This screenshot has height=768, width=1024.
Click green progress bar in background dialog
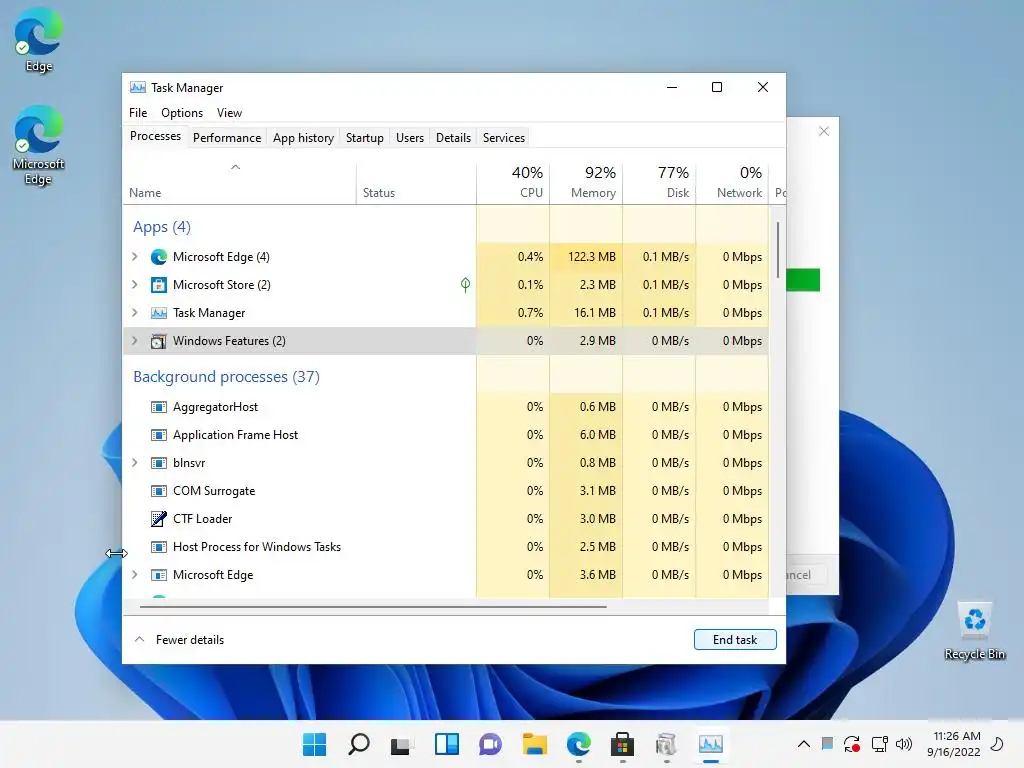[x=803, y=280]
